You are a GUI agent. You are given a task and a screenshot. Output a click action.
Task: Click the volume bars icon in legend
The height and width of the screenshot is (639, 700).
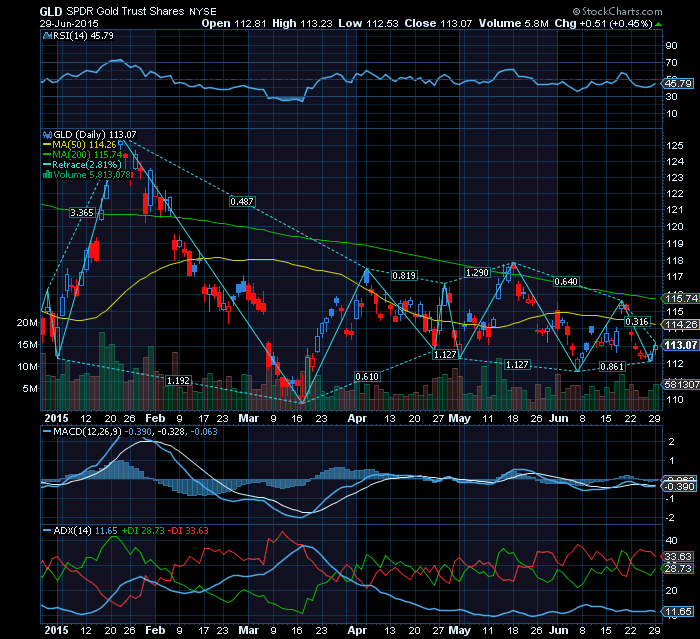tap(47, 175)
